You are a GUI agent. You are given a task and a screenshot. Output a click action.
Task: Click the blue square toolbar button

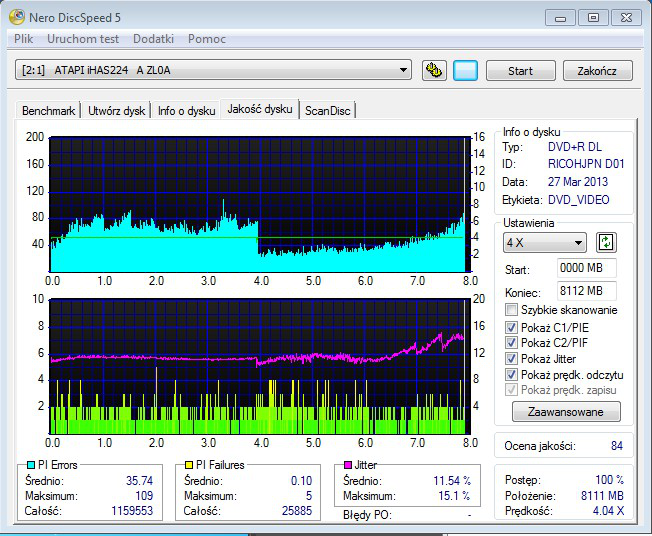click(465, 70)
